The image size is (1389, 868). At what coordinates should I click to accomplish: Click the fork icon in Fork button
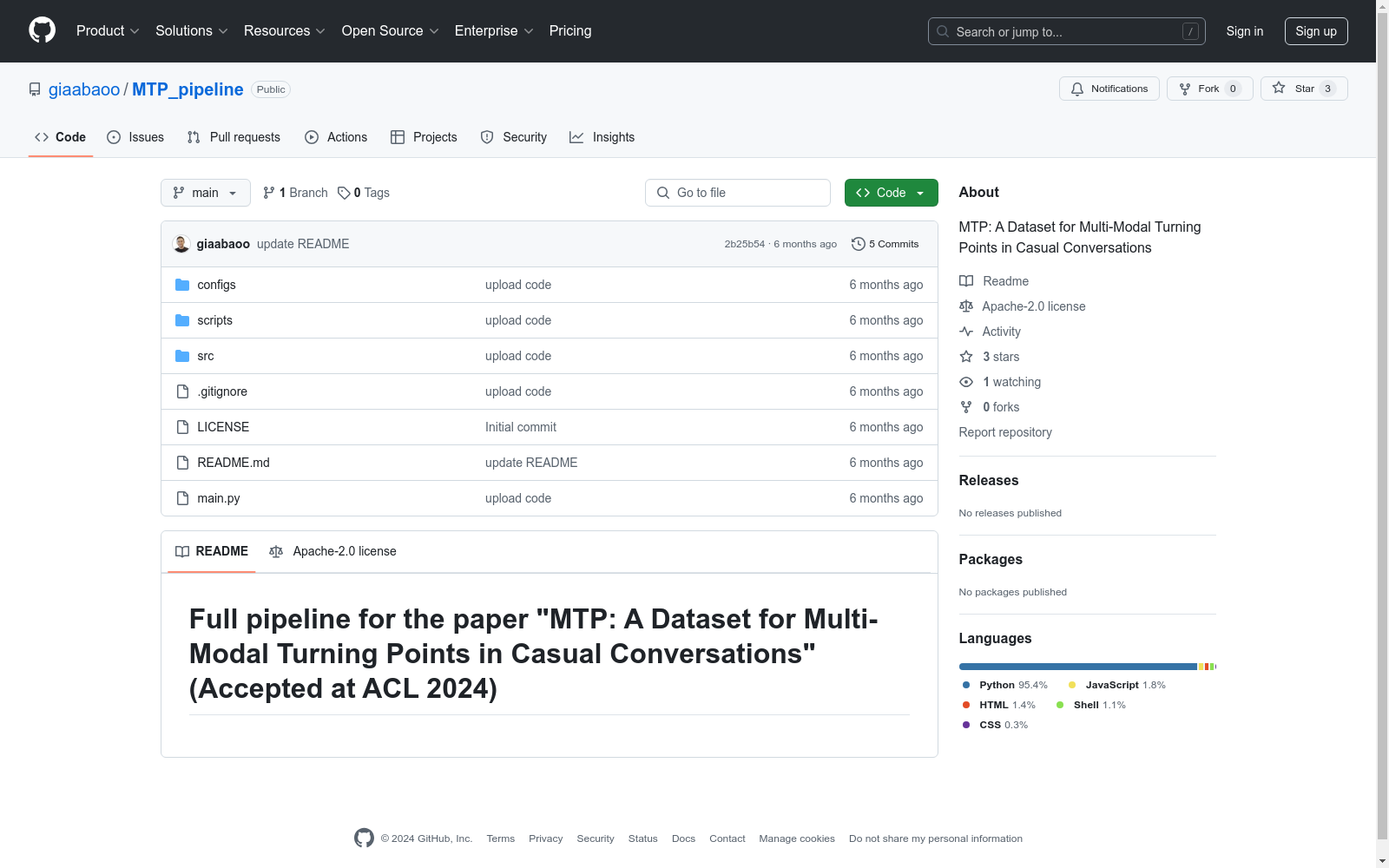1185,89
